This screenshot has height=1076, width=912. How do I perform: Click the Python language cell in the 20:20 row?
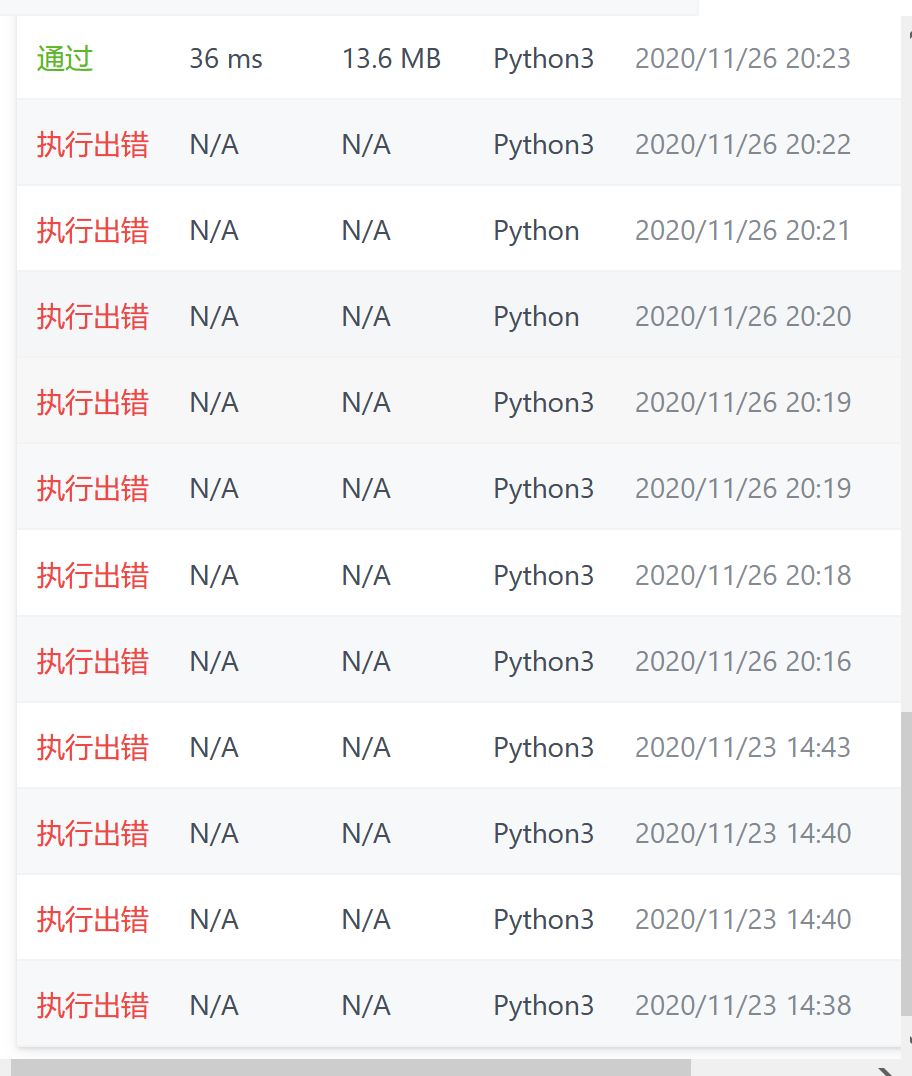536,317
